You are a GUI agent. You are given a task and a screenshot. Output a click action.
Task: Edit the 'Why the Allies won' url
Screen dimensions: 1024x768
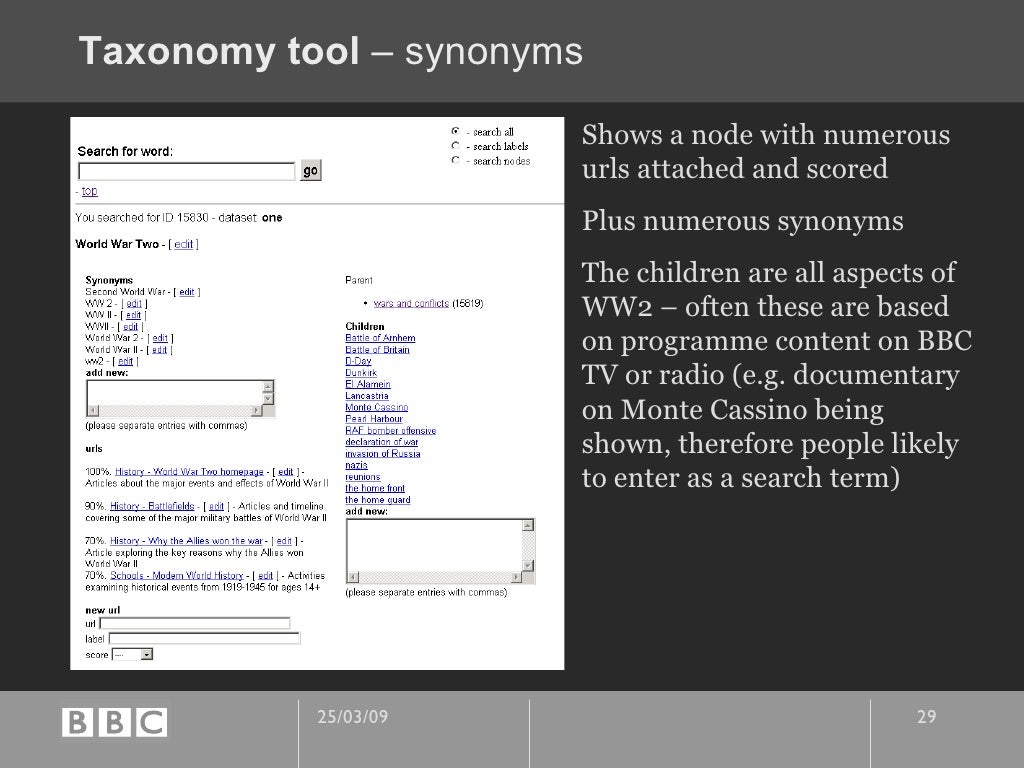click(x=283, y=541)
